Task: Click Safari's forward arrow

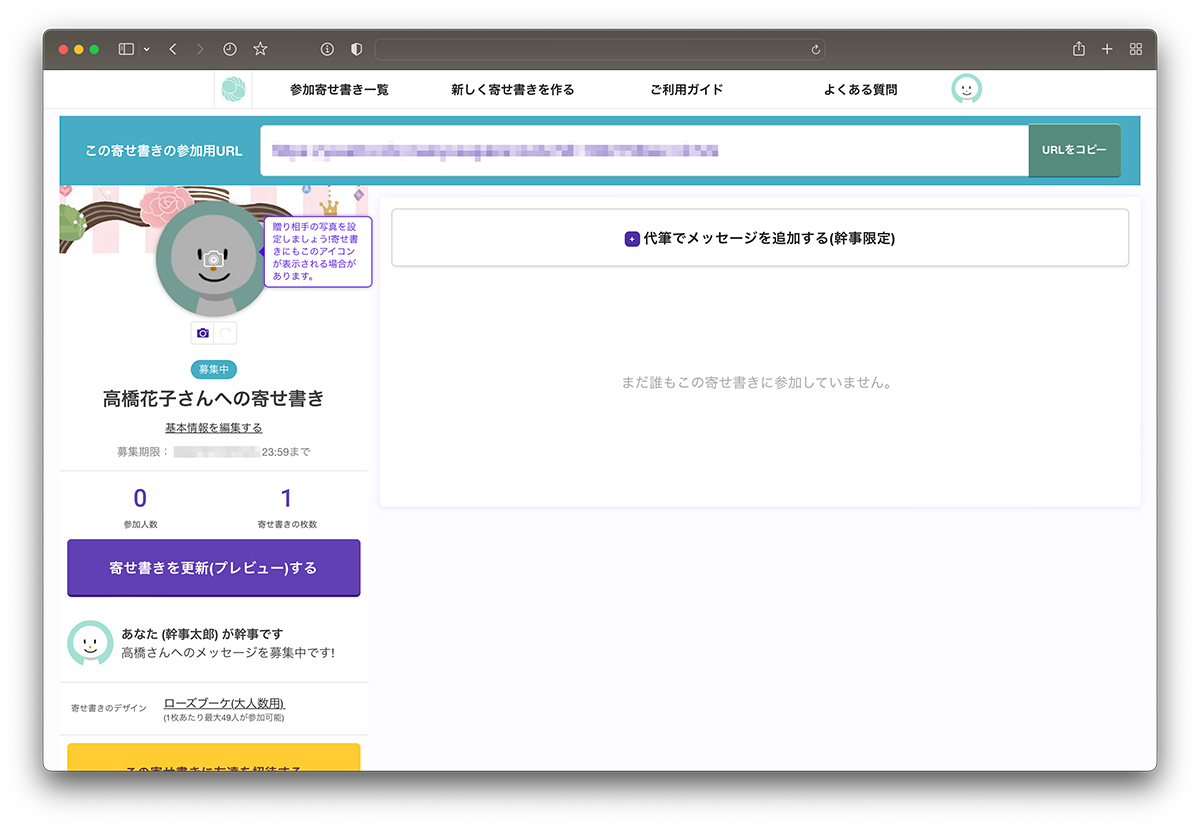Action: pyautogui.click(x=200, y=49)
